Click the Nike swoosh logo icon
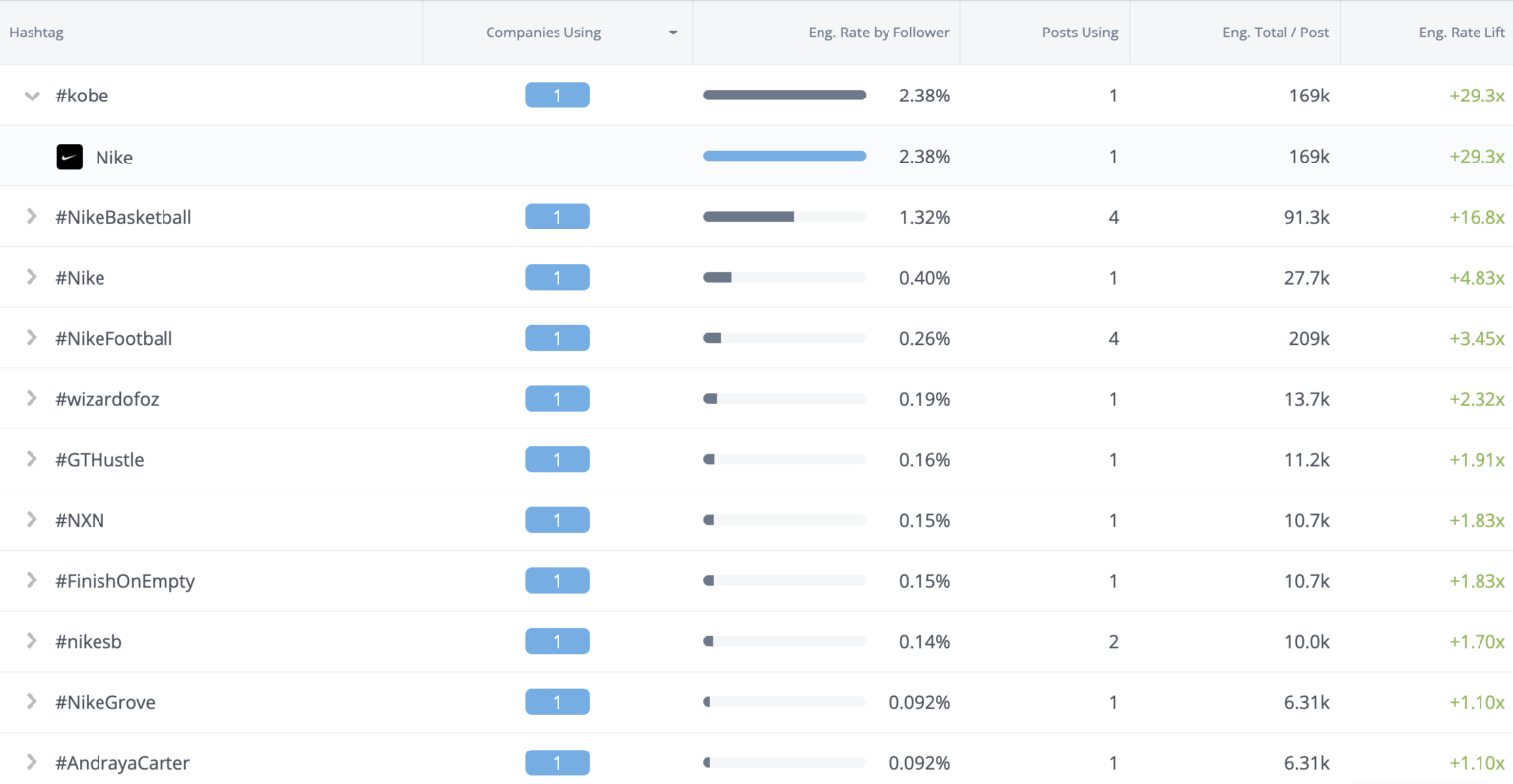 tap(69, 157)
